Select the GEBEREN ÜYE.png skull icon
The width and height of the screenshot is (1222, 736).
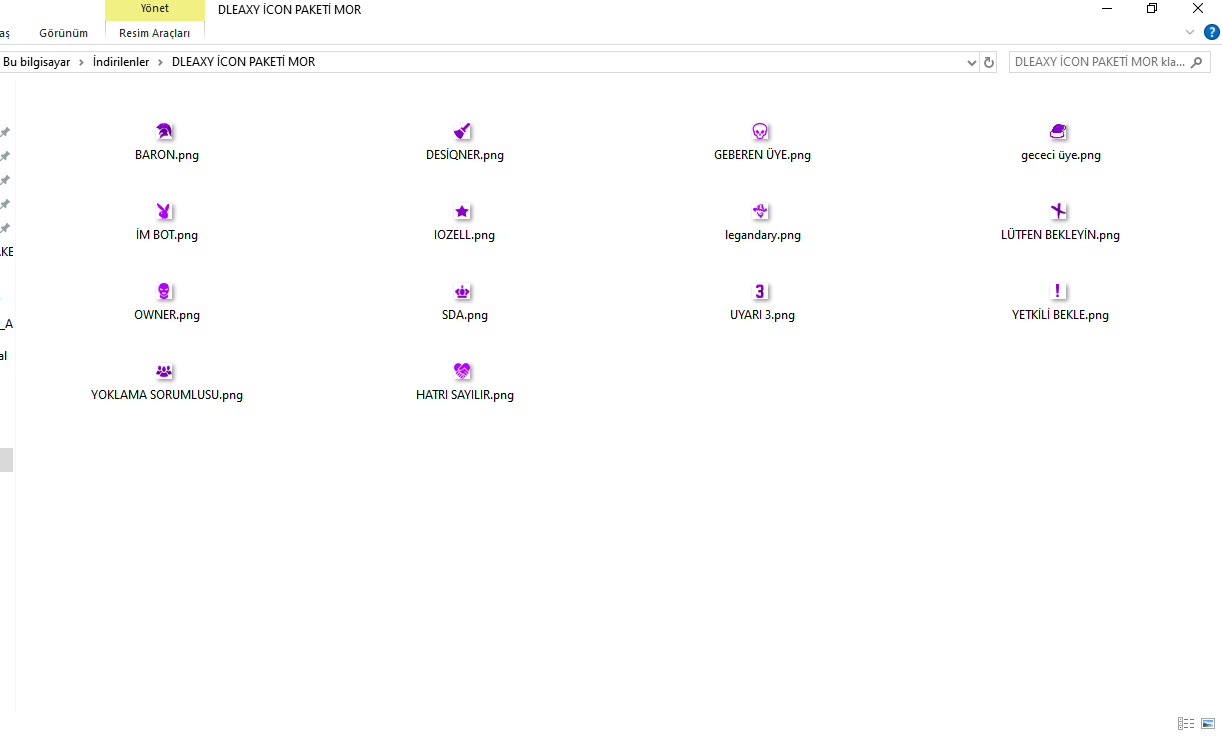[760, 131]
